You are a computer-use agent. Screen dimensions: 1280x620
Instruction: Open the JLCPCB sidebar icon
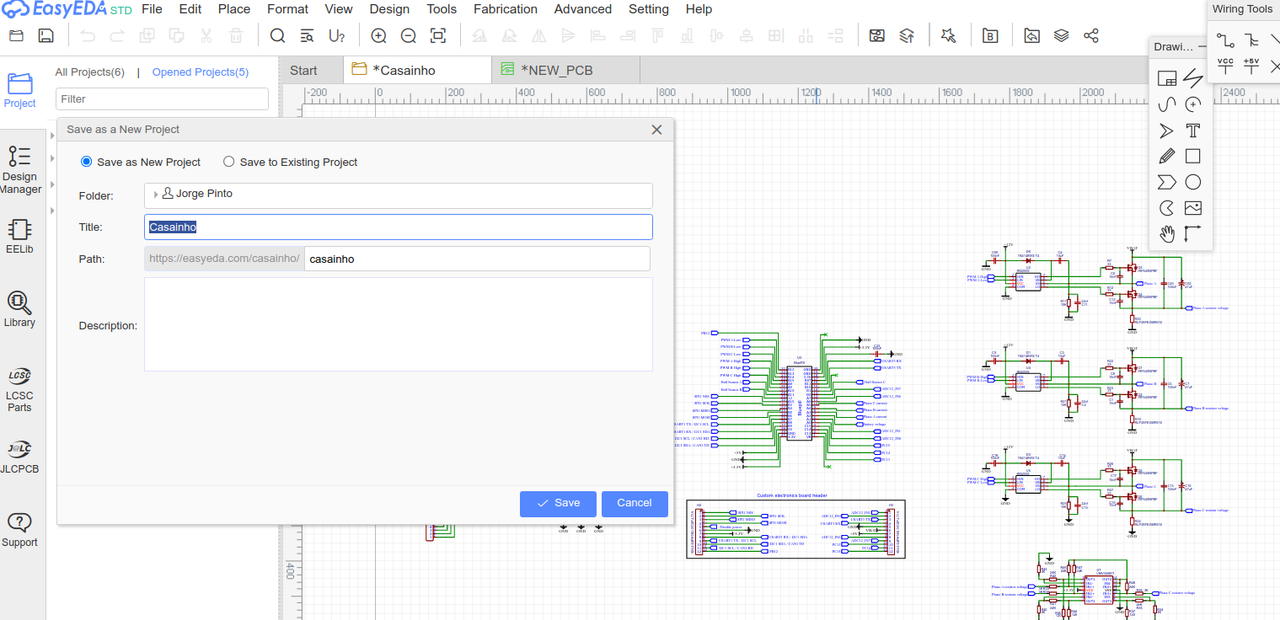point(19,456)
